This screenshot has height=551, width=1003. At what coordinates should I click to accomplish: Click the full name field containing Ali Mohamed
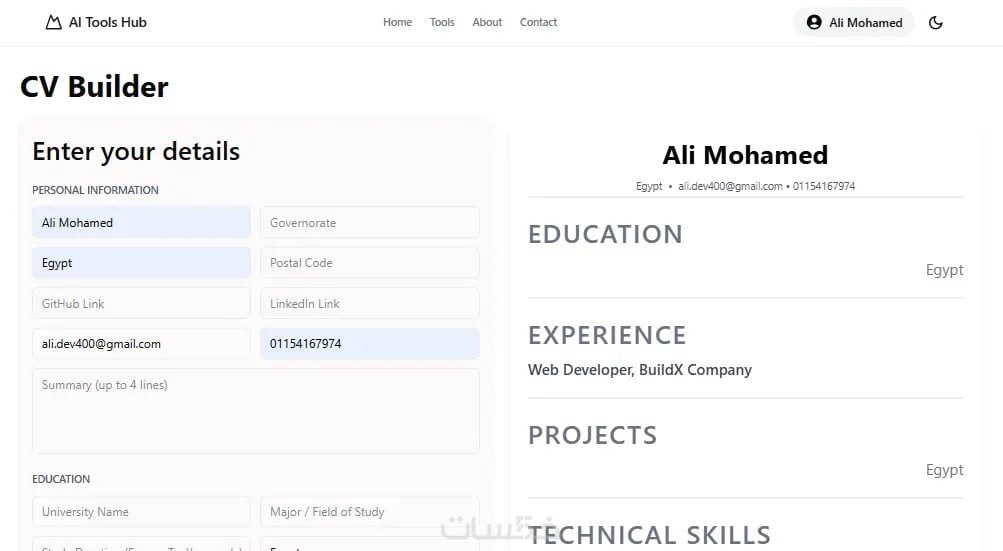(x=141, y=222)
